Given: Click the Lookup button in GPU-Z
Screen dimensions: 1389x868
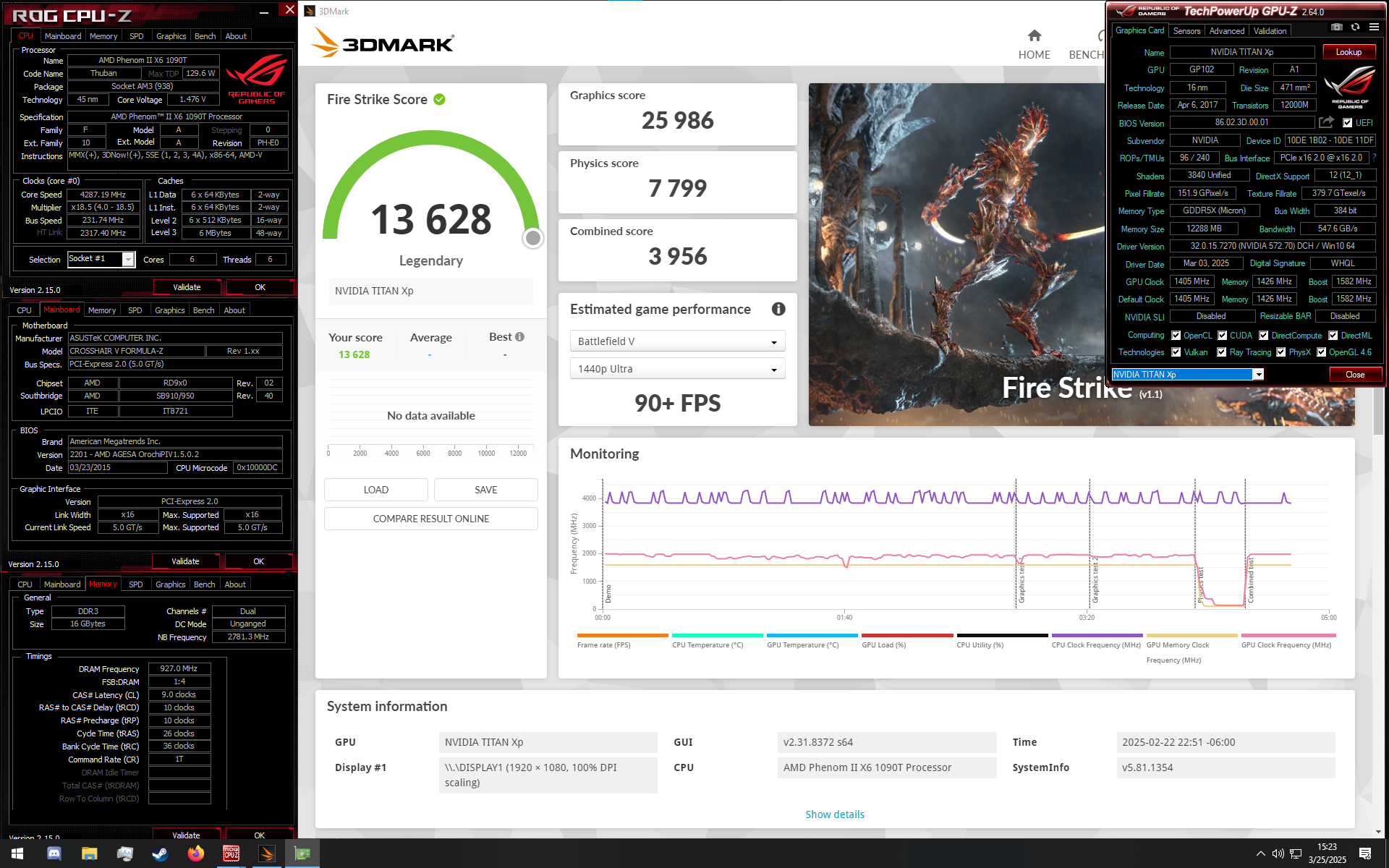Looking at the screenshot, I should tap(1348, 52).
